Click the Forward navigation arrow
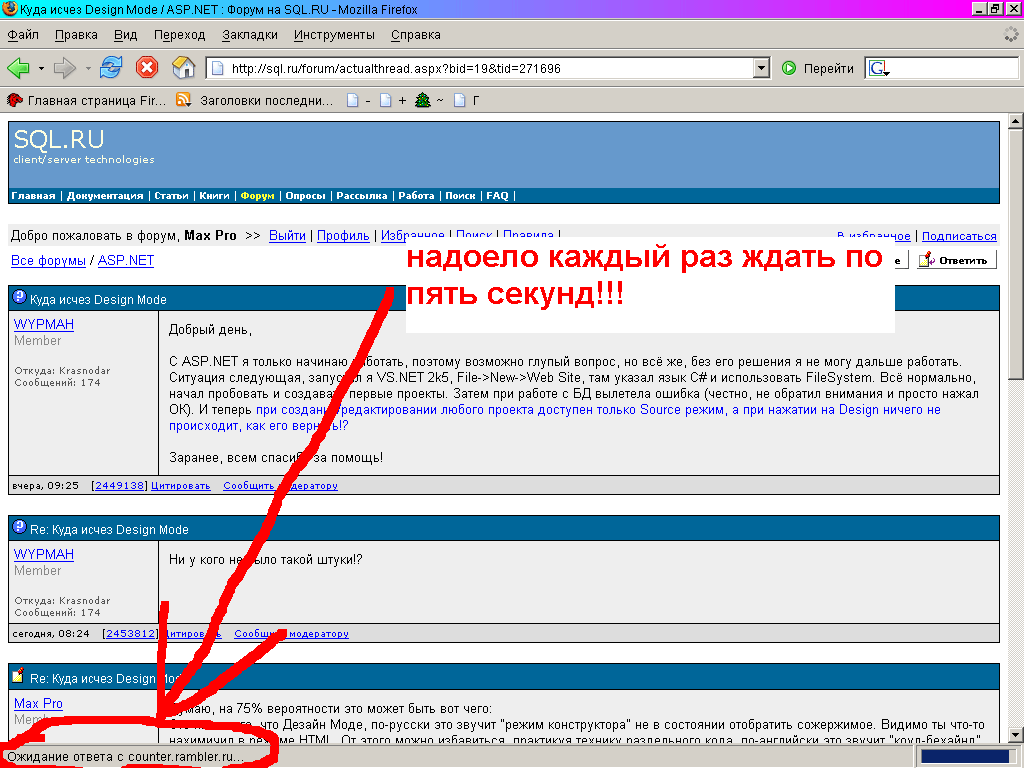The image size is (1024, 768). 65,68
